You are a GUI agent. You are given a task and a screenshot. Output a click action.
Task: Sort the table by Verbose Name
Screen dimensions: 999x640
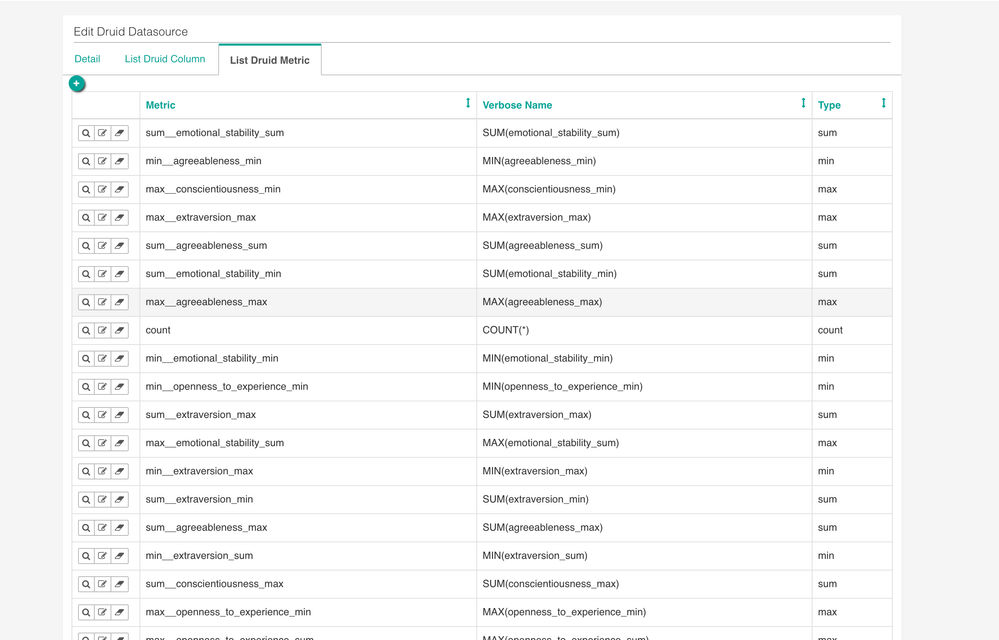click(802, 104)
